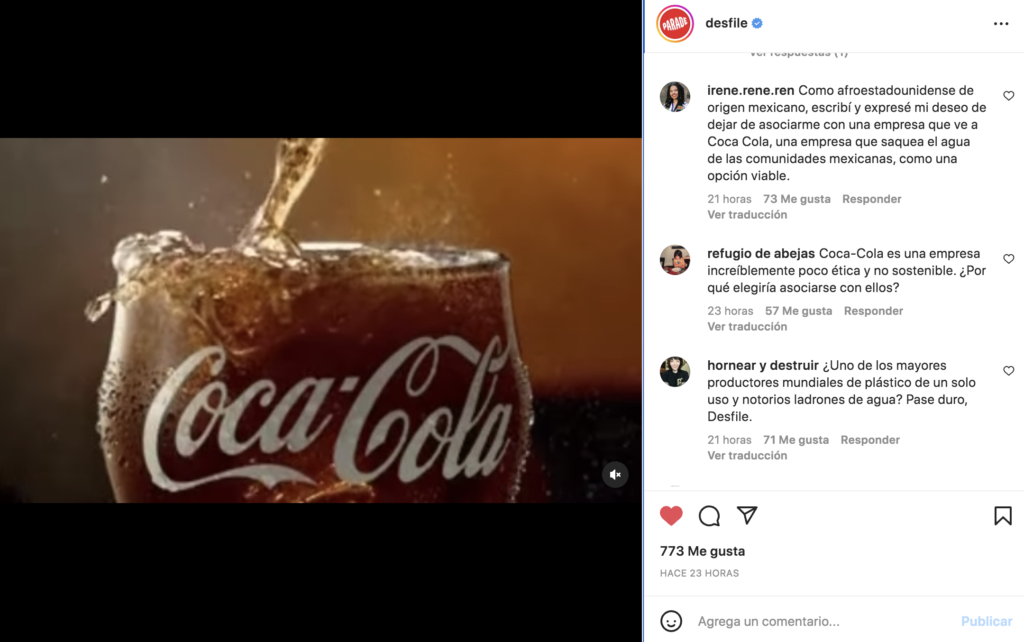The height and width of the screenshot is (642, 1024).
Task: Expand translation of irene.rene.ren's comment
Action: coord(746,215)
